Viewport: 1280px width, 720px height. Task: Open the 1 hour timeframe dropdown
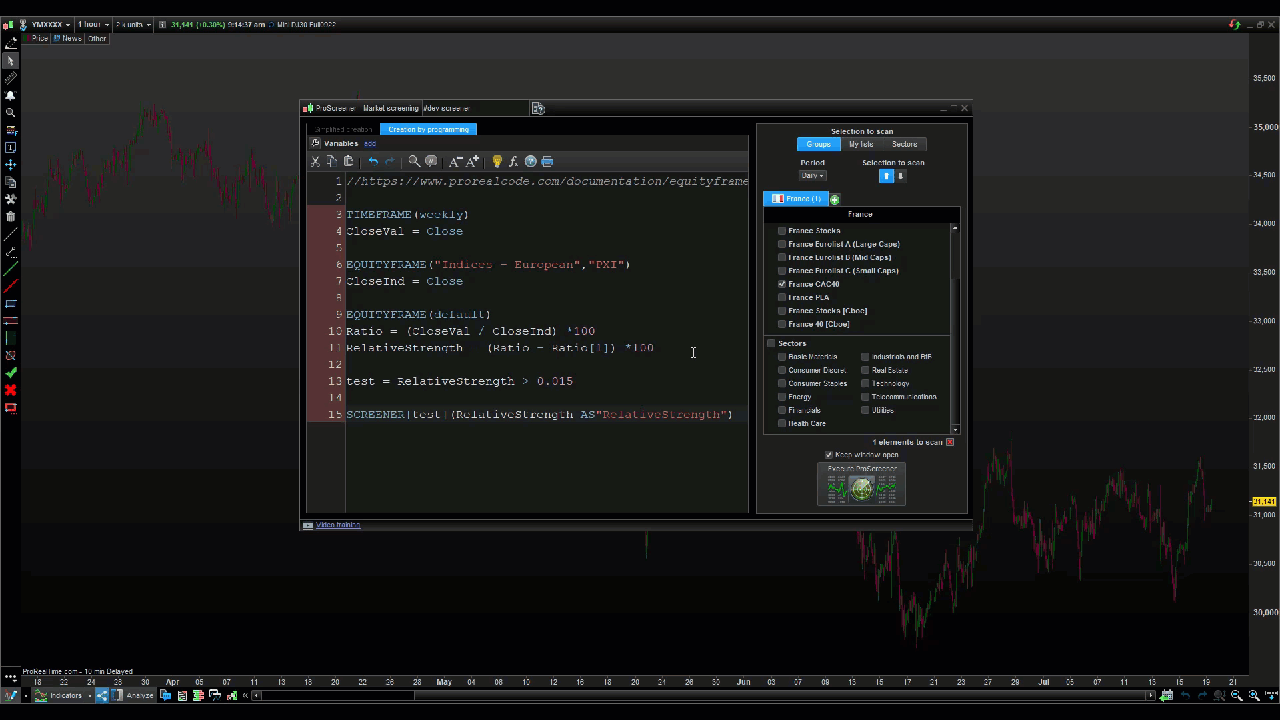click(x=91, y=24)
